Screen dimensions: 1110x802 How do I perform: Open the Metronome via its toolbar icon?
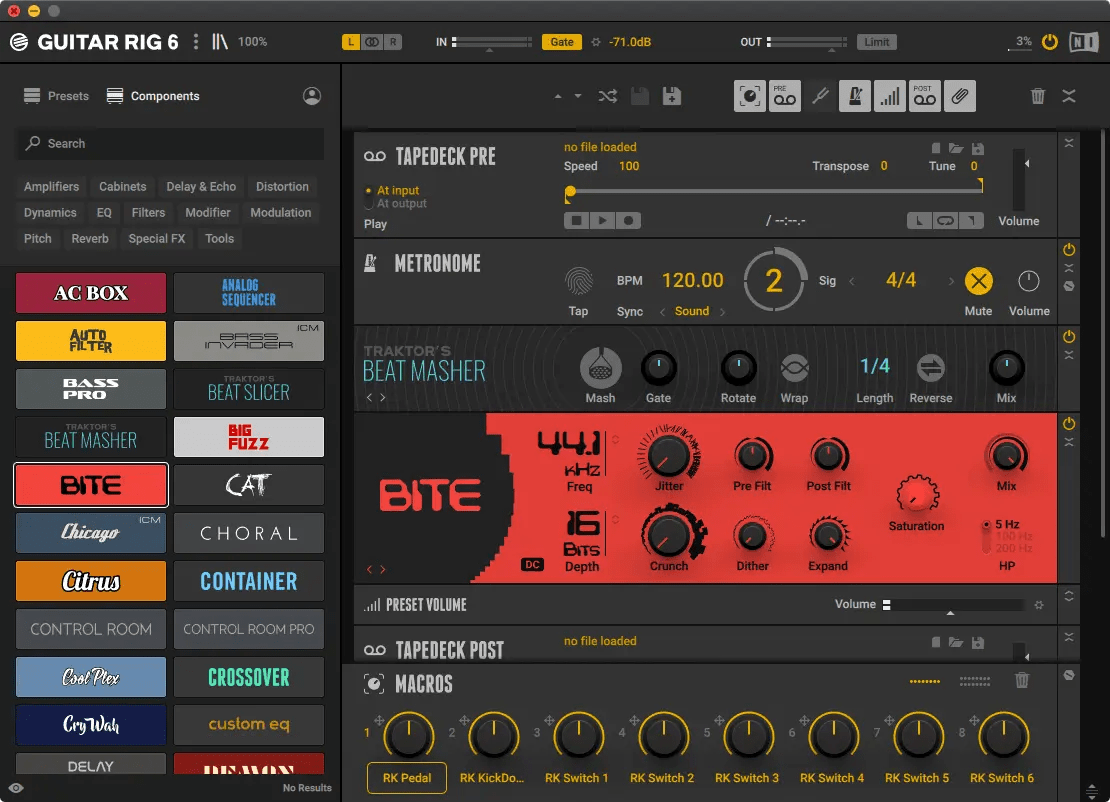click(854, 96)
